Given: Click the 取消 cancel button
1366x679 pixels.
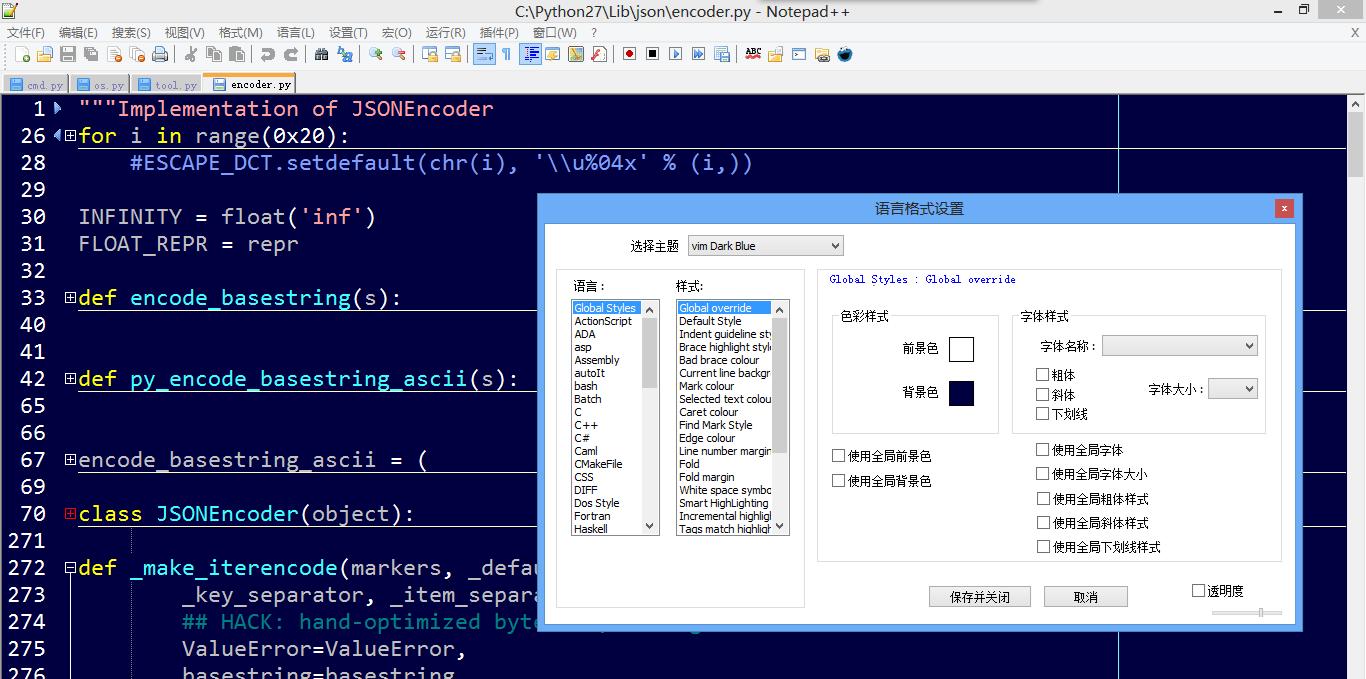Looking at the screenshot, I should pos(1085,597).
